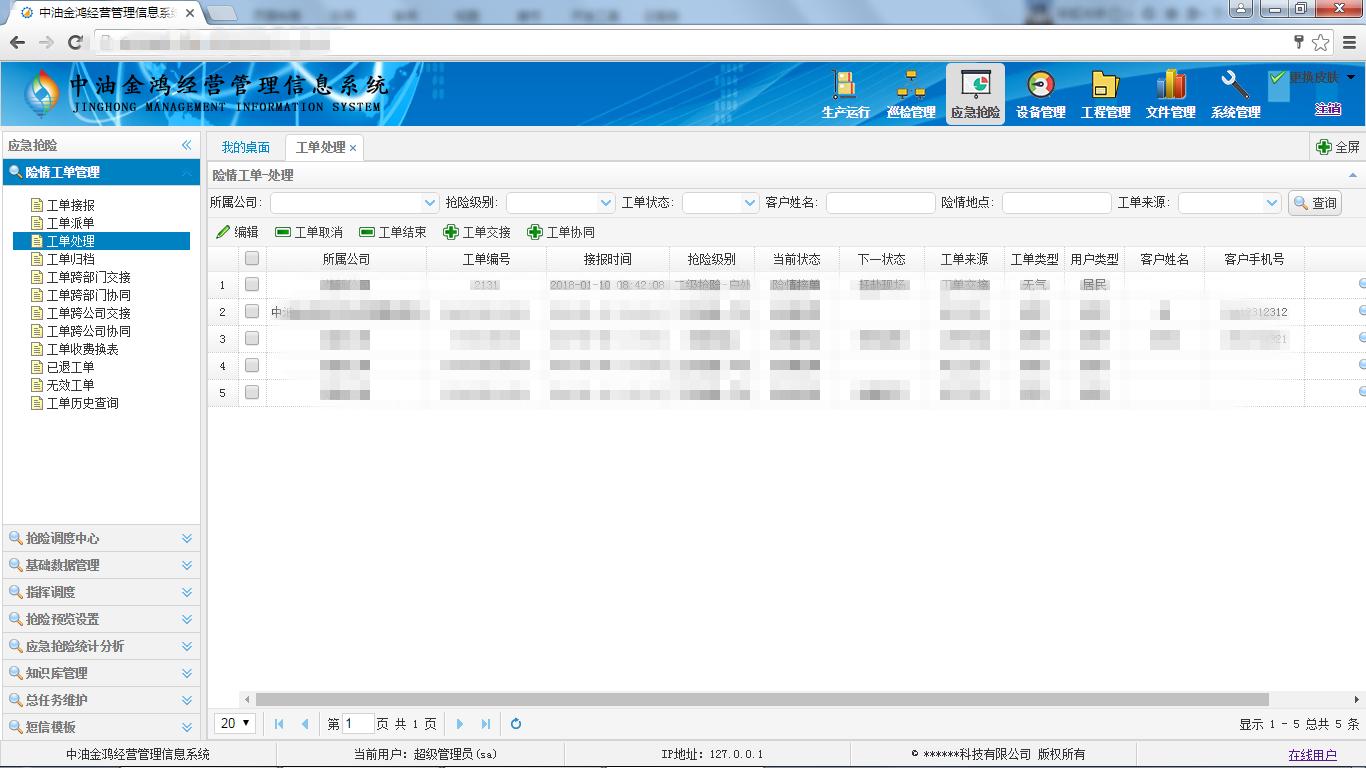Open the 所属公司 dropdown
Viewport: 1366px width, 768px height.
tap(430, 203)
